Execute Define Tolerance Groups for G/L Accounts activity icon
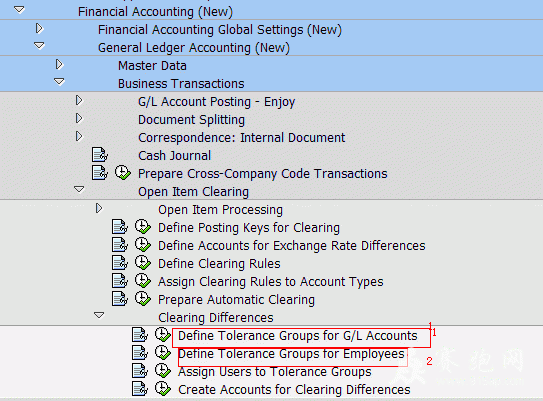543x401 pixels. tap(163, 335)
